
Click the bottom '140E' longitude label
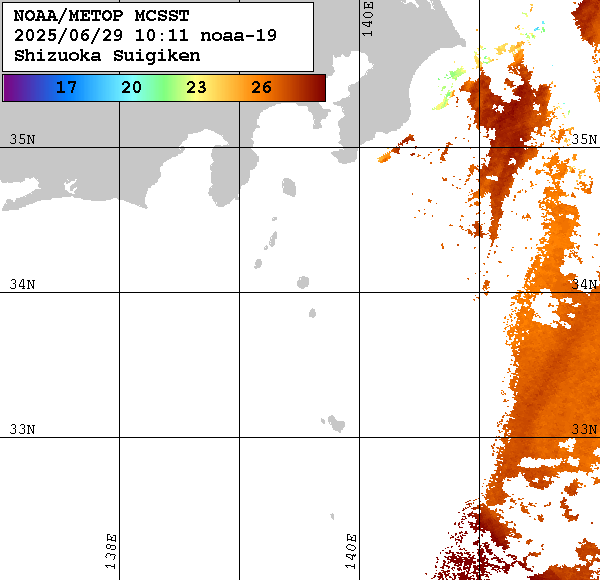(351, 551)
